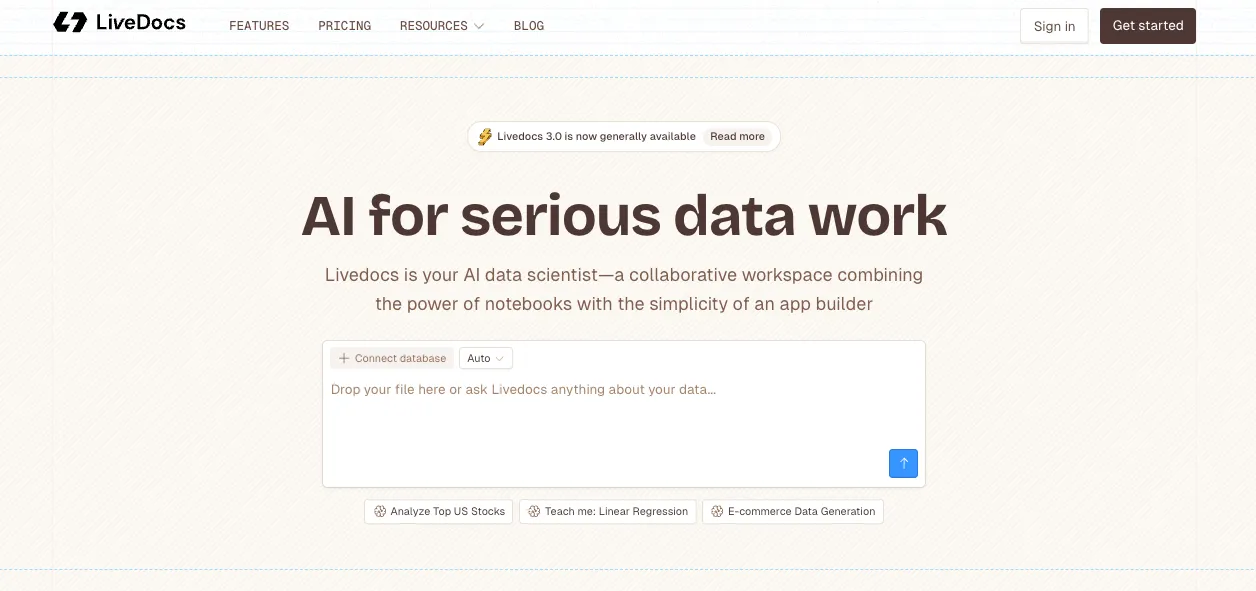Screen dimensions: 1256x591
Task: Open the BLOG section
Action: 529,26
